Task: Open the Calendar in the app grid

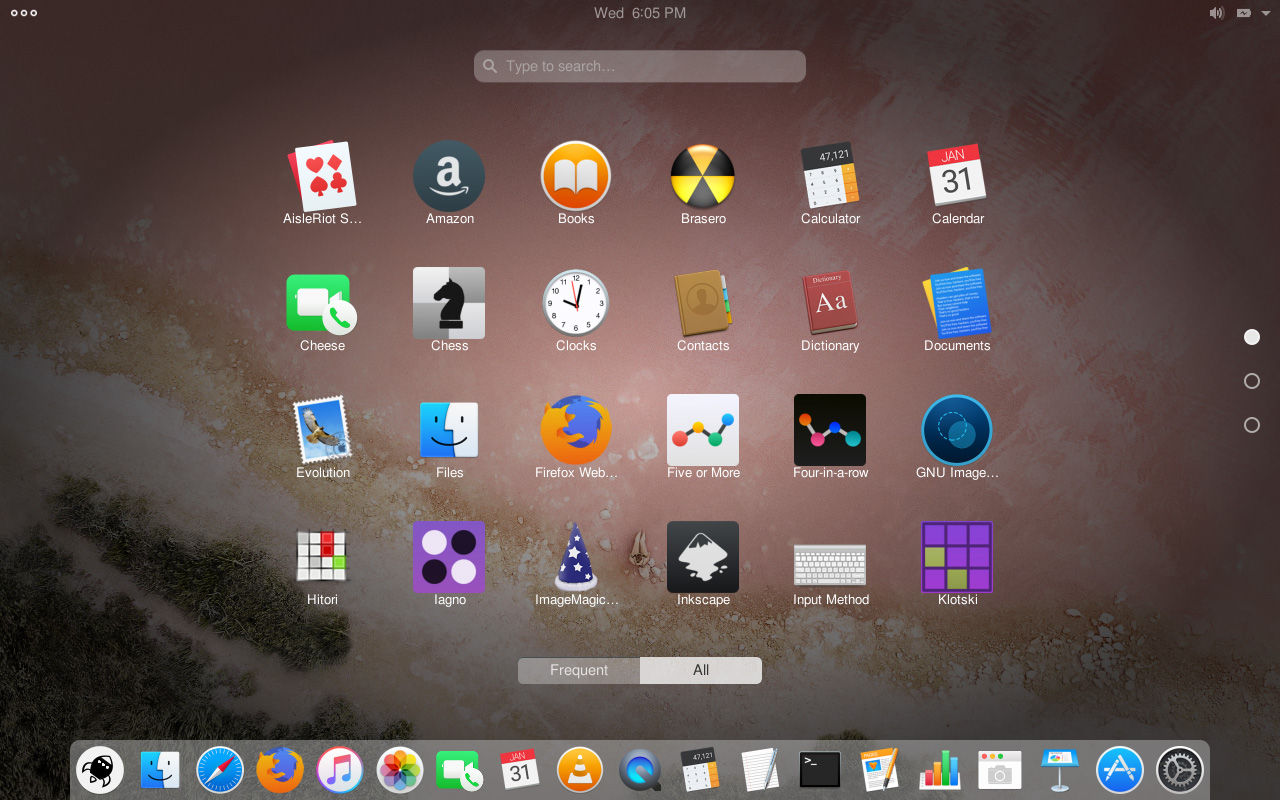Action: coord(957,176)
